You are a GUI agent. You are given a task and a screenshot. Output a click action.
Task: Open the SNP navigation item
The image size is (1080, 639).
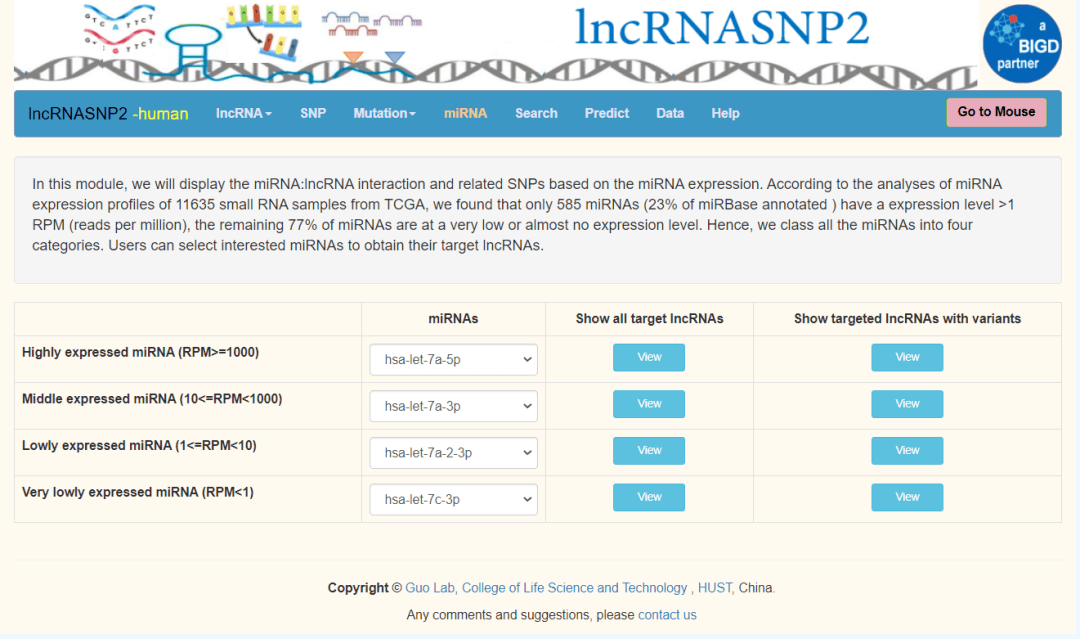point(313,114)
